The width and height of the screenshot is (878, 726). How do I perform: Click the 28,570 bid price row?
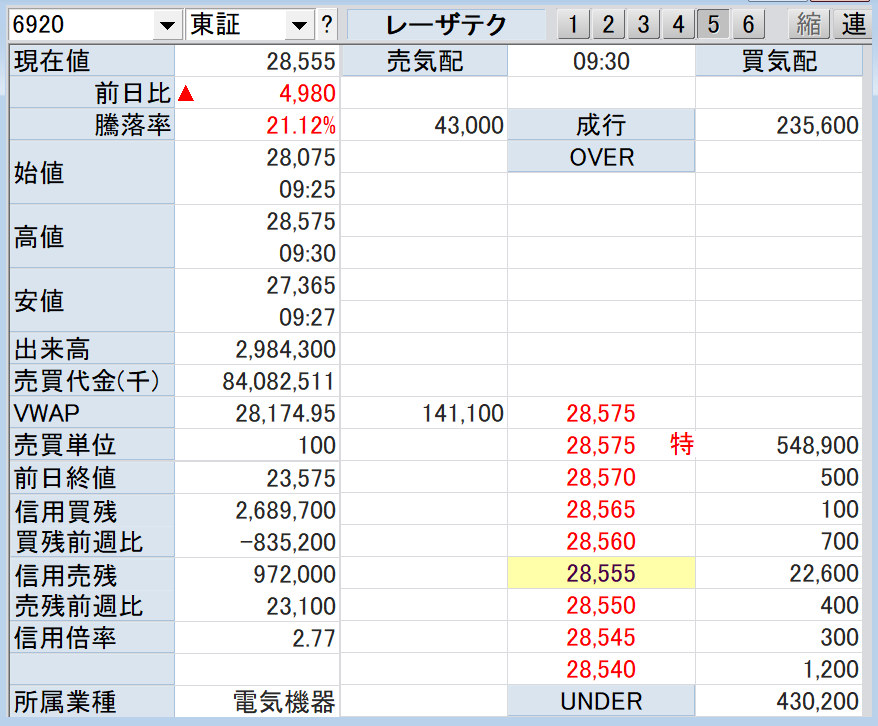coord(601,477)
